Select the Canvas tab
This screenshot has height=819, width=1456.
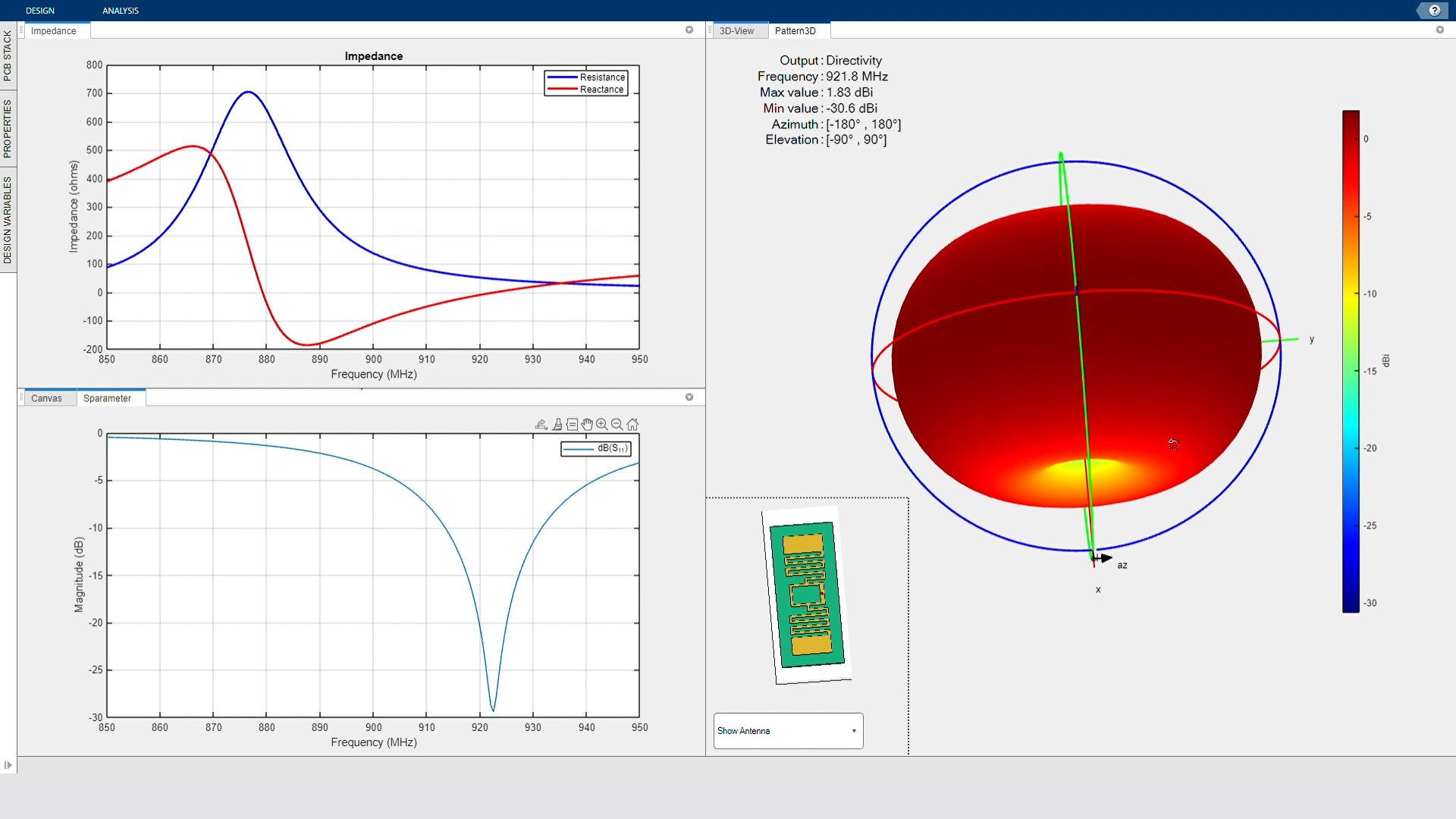(46, 398)
